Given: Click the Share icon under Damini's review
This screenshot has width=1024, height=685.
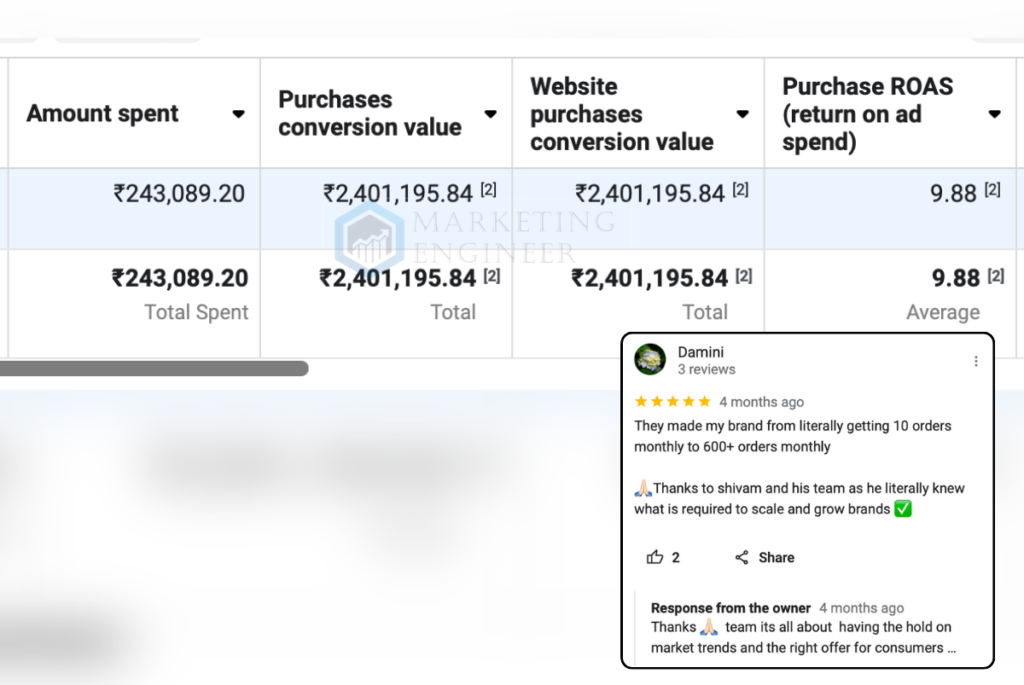Looking at the screenshot, I should tap(741, 557).
